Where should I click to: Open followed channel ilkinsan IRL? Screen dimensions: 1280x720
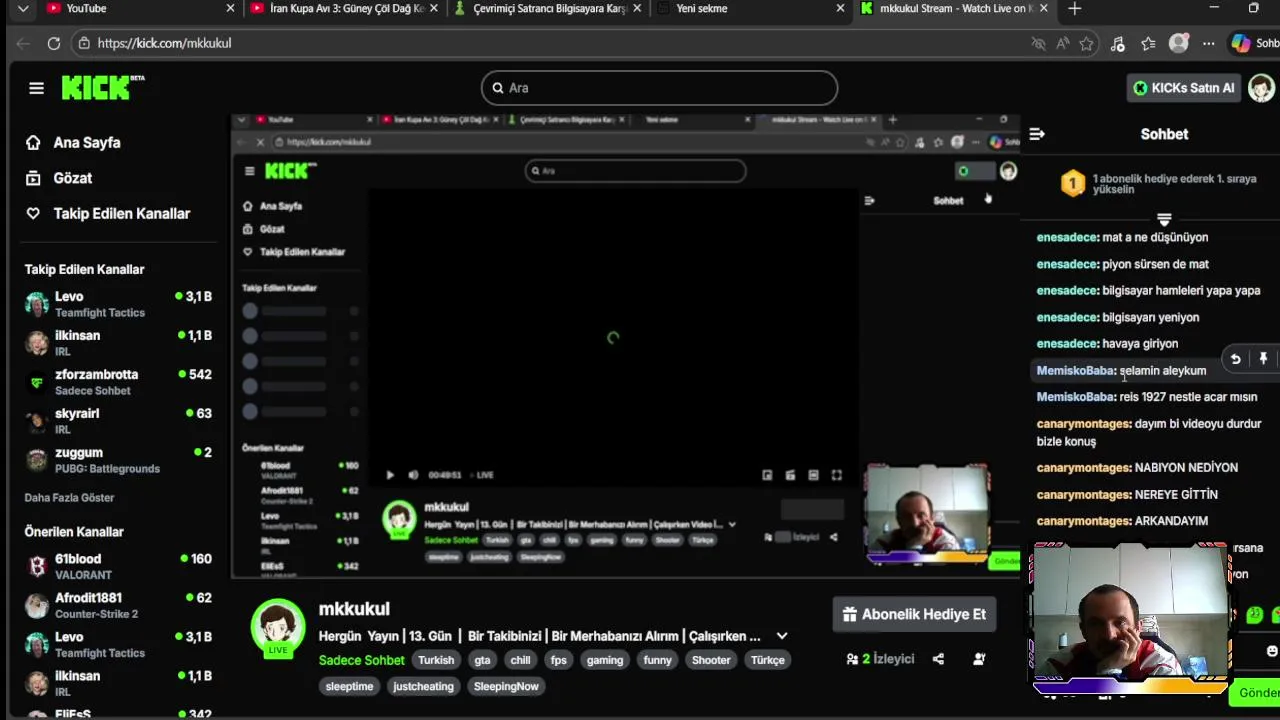pos(118,343)
